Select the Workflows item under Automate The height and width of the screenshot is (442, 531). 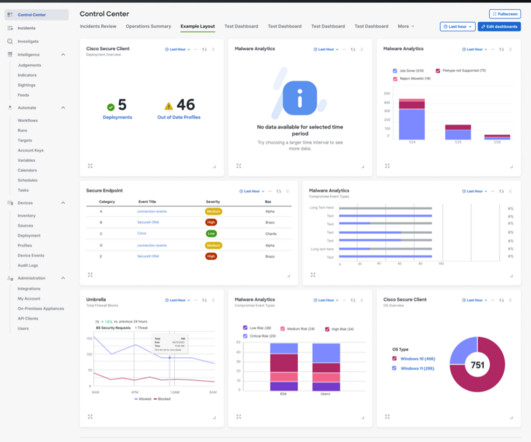pos(28,120)
